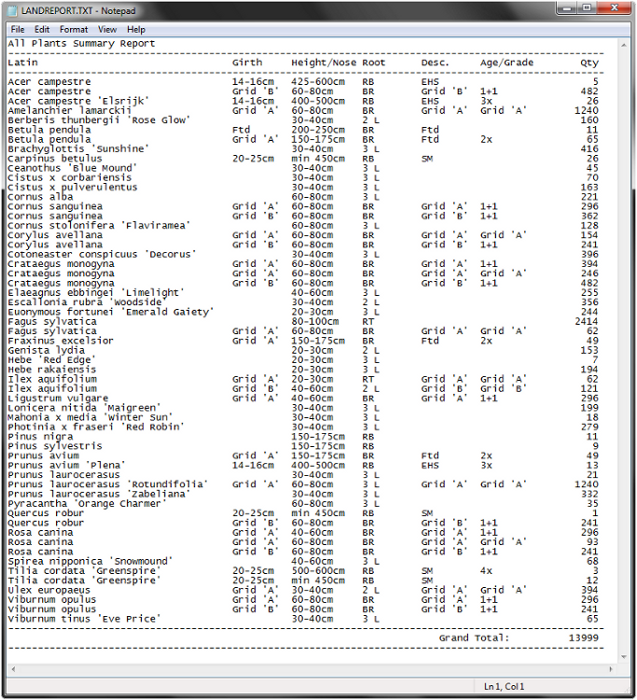Click 'Euonymous fortunei 'Emerald Gaiety'' text
This screenshot has width=637, height=700.
click(111, 312)
